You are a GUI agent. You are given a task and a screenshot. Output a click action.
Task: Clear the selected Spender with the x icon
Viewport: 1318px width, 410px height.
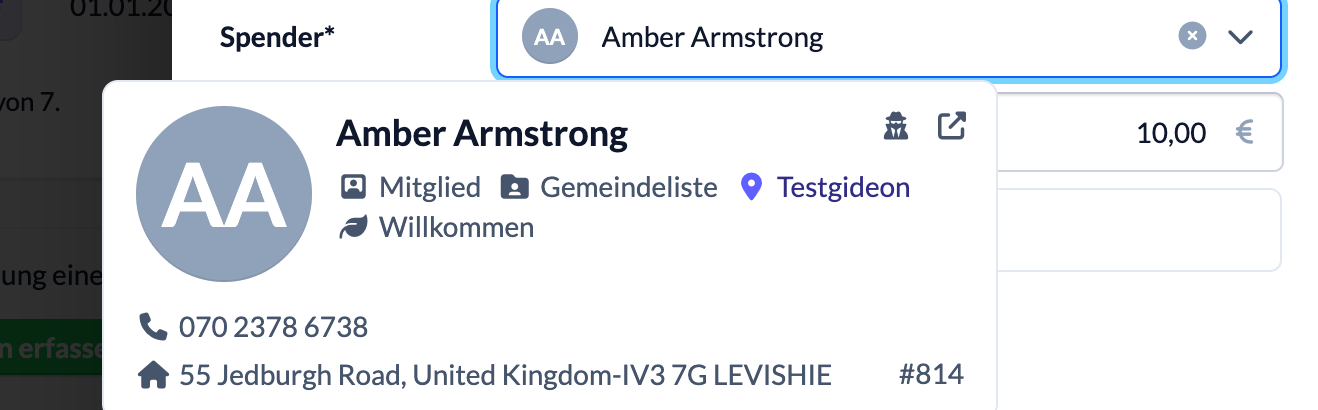click(x=1191, y=37)
